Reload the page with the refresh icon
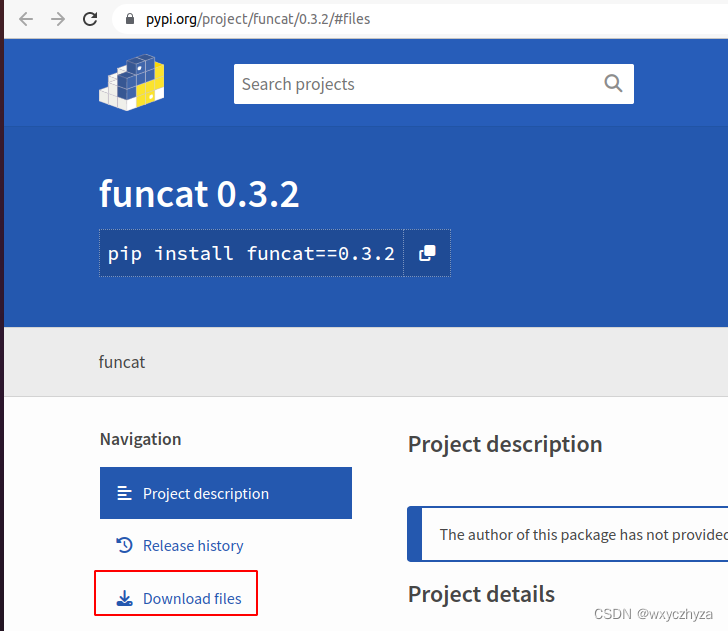 90,19
